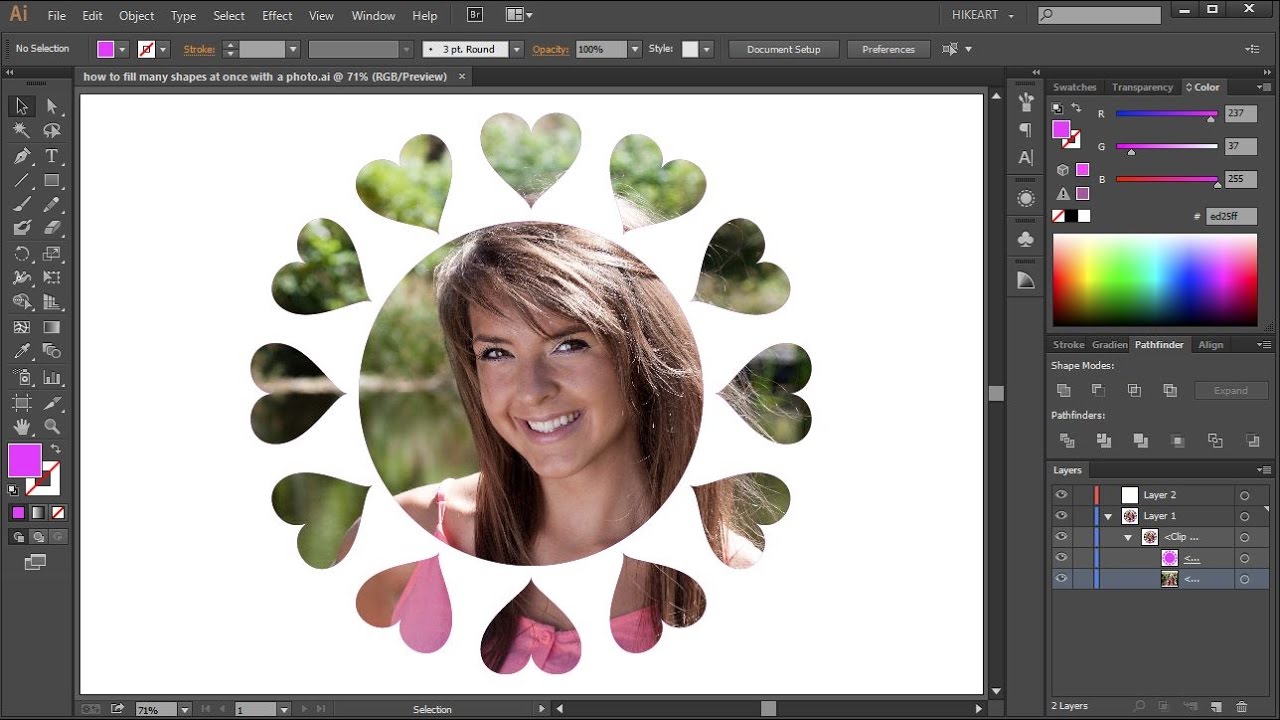Select the Column Graph tool

pyautogui.click(x=52, y=378)
